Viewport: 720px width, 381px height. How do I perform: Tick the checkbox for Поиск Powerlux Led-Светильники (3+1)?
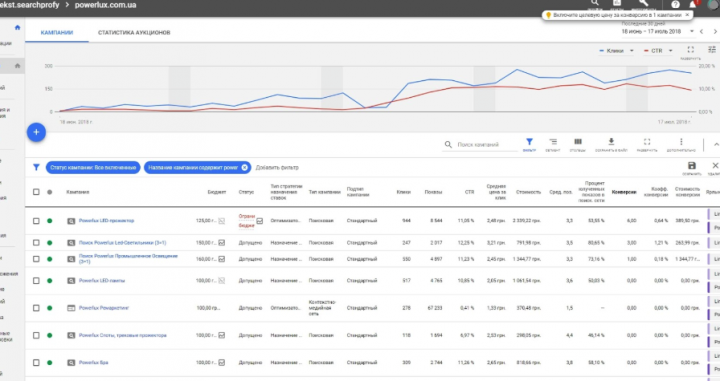pos(36,243)
